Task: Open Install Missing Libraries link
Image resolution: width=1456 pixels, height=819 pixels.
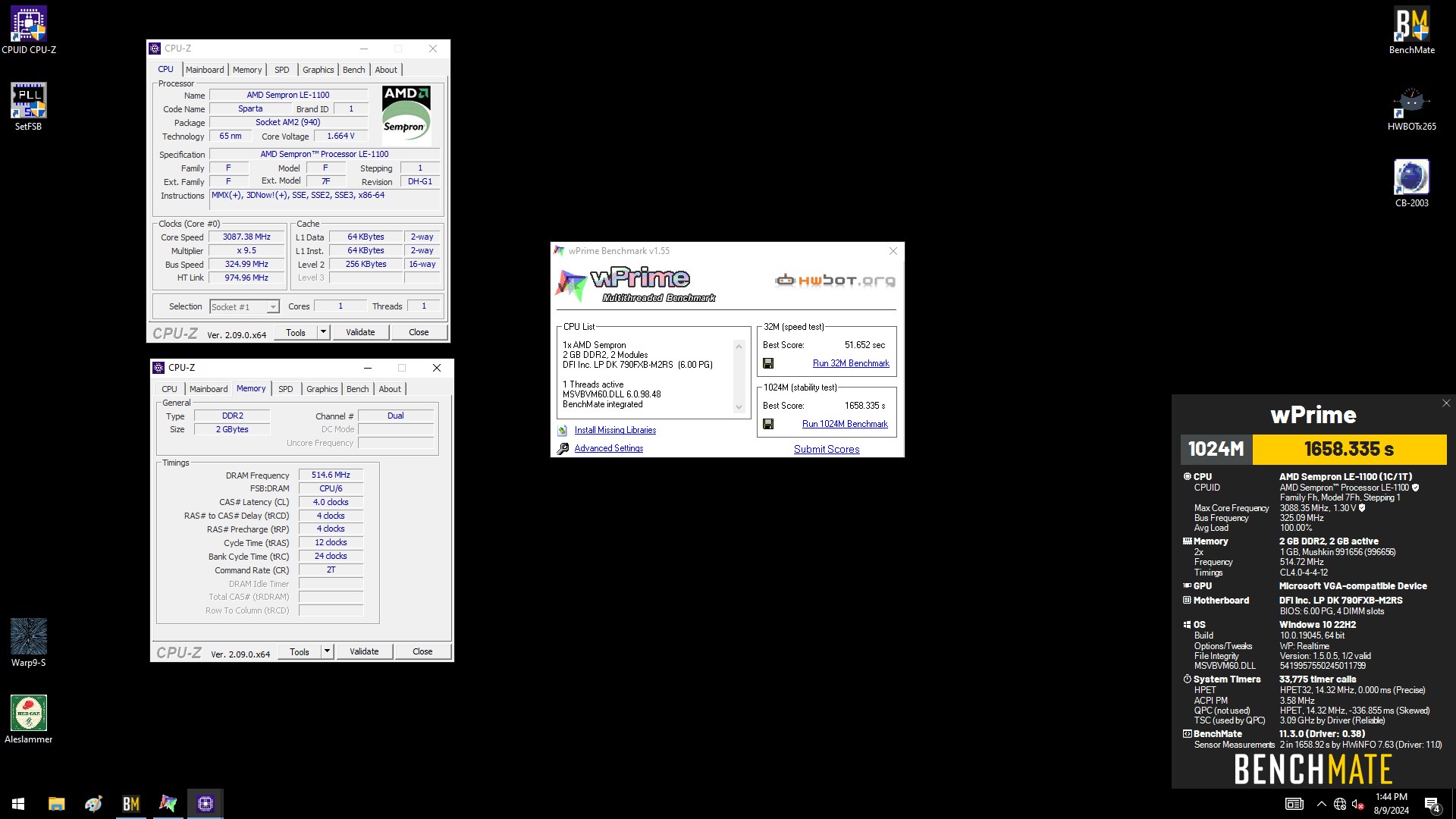Action: pos(615,430)
